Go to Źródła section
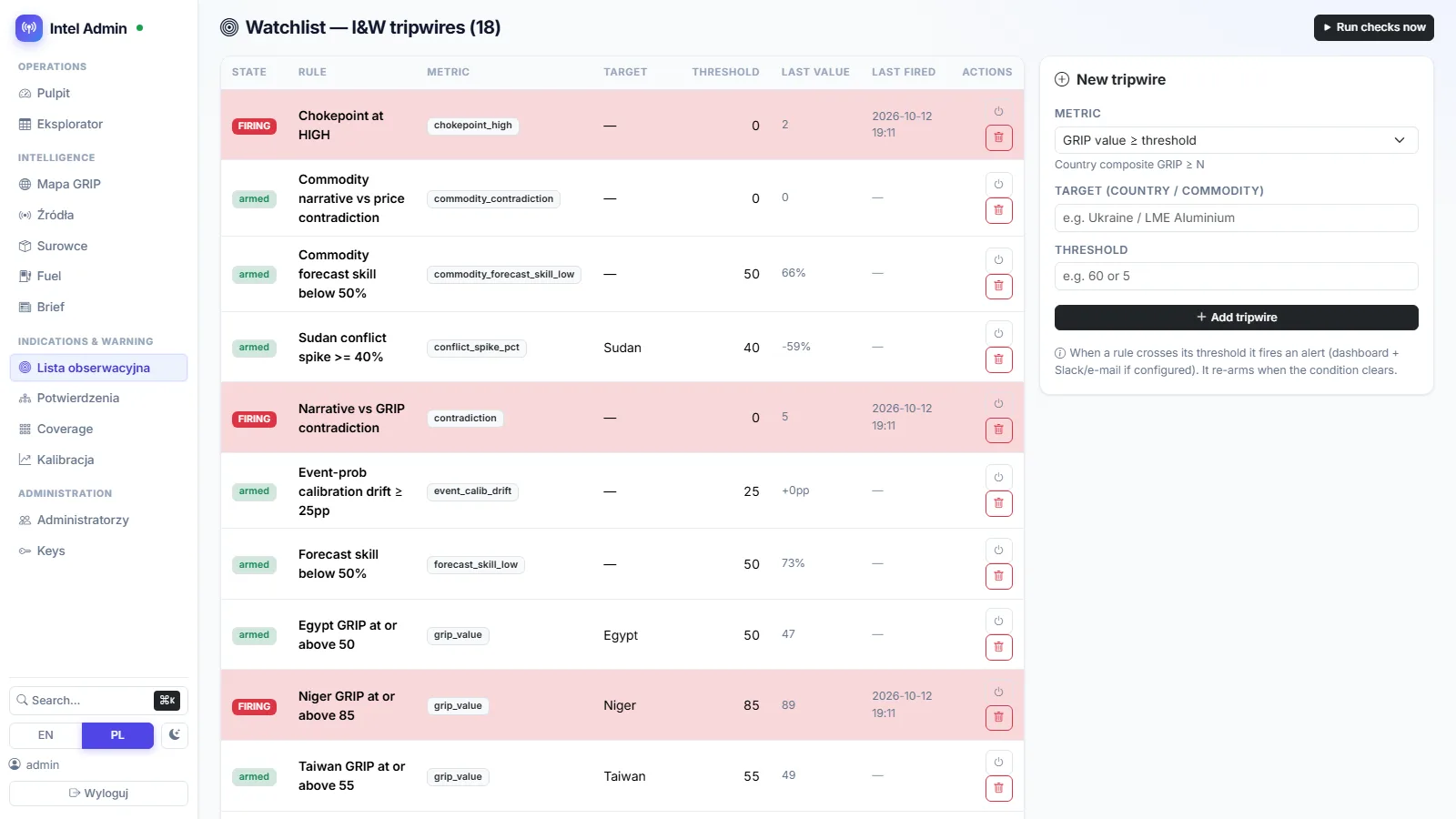 coord(98,215)
